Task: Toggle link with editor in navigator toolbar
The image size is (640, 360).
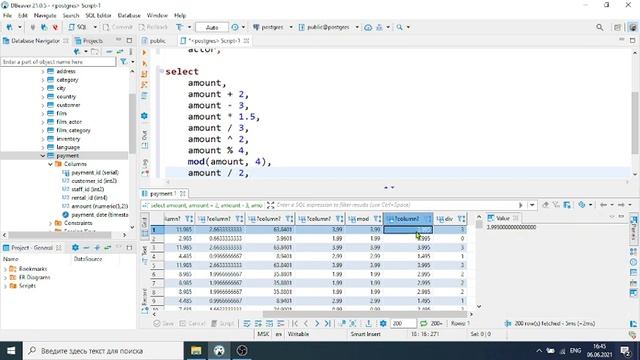Action: tap(120, 52)
